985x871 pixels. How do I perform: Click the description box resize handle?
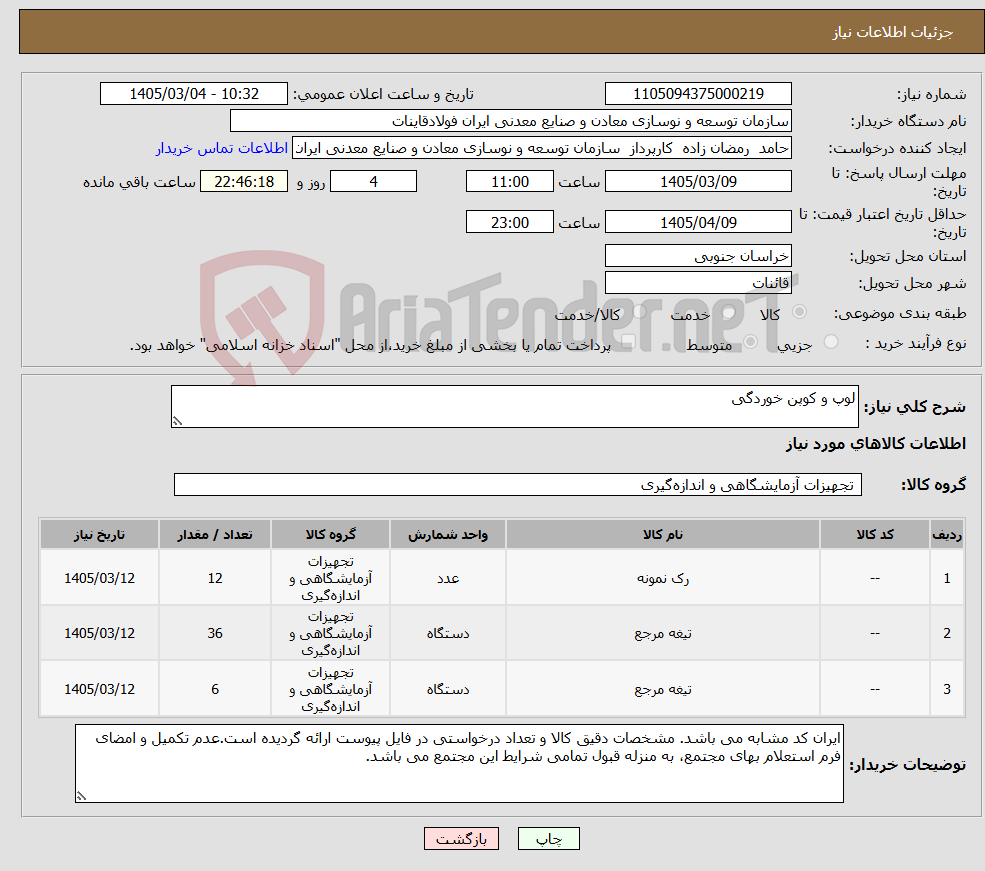point(177,421)
